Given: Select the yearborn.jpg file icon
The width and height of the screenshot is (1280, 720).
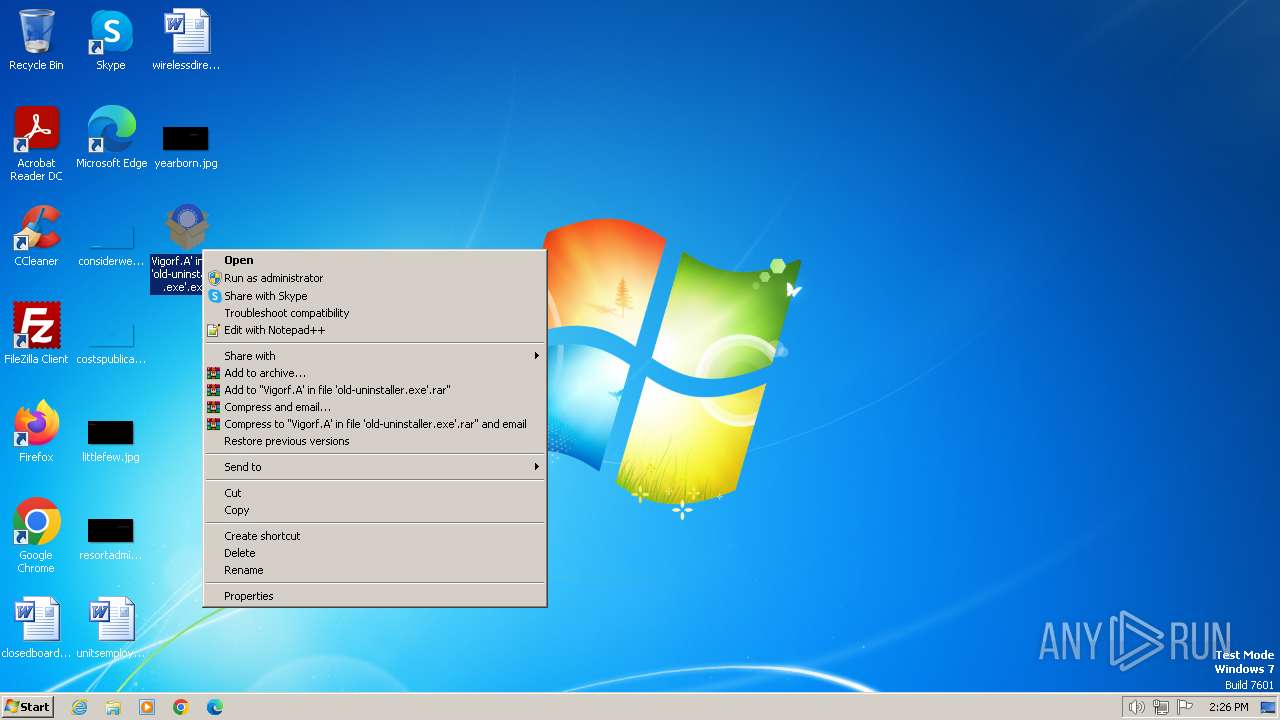Looking at the screenshot, I should (x=186, y=145).
